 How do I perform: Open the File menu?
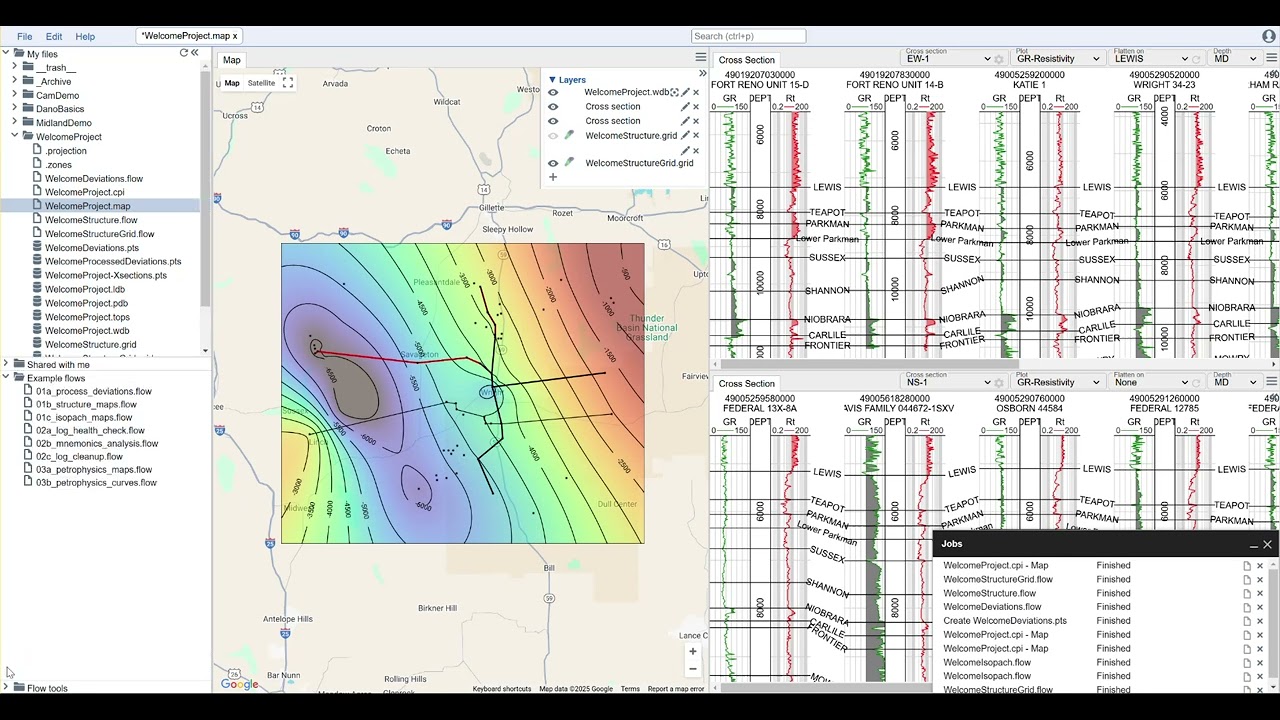pyautogui.click(x=24, y=36)
